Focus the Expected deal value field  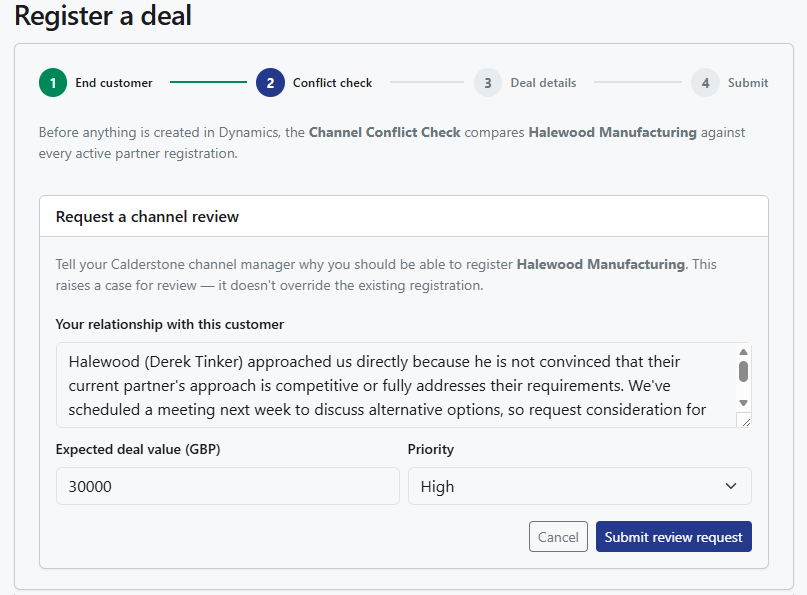[227, 486]
